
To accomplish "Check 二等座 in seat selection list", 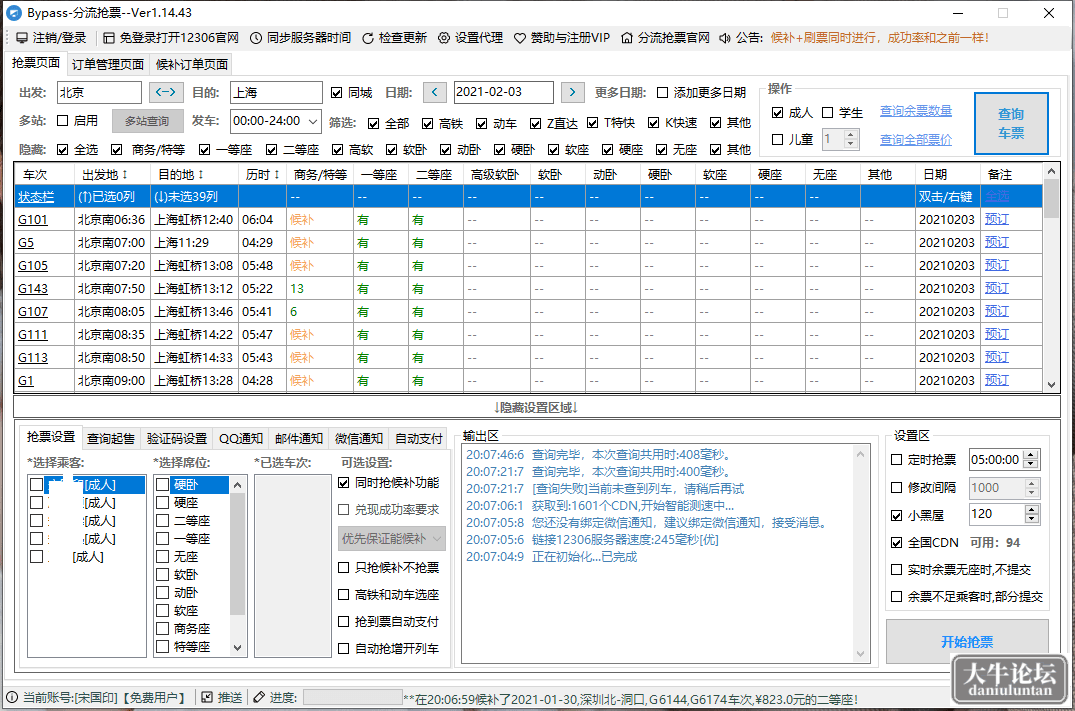I will point(162,520).
